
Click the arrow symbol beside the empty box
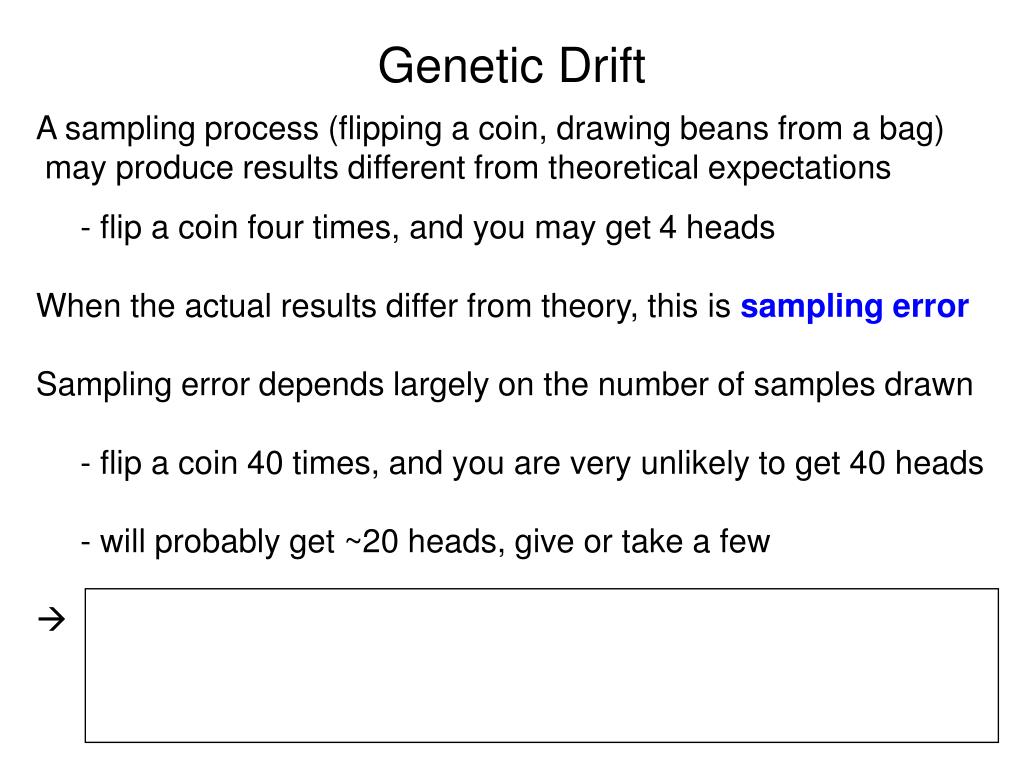pos(52,618)
